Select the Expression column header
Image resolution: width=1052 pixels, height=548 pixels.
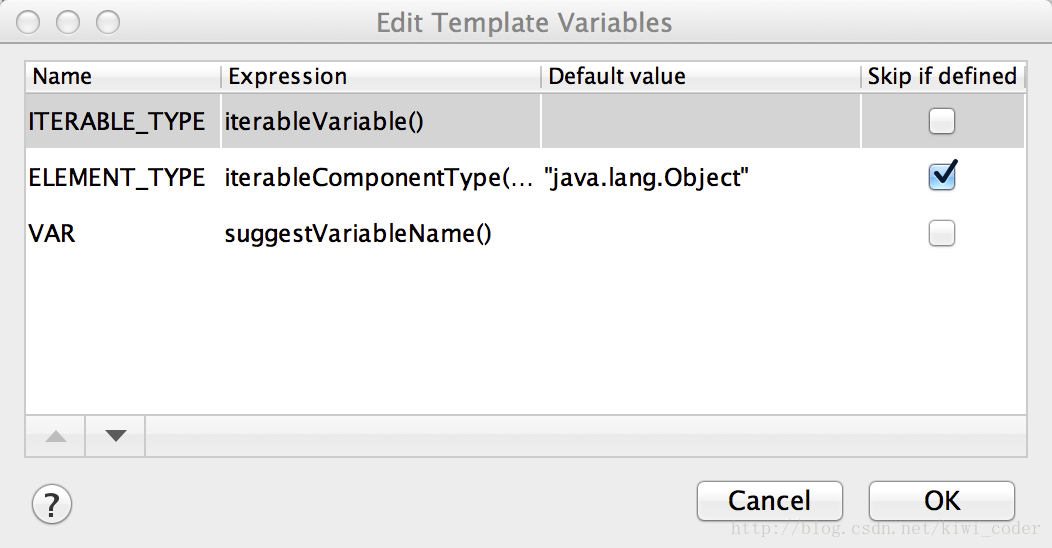(x=381, y=76)
